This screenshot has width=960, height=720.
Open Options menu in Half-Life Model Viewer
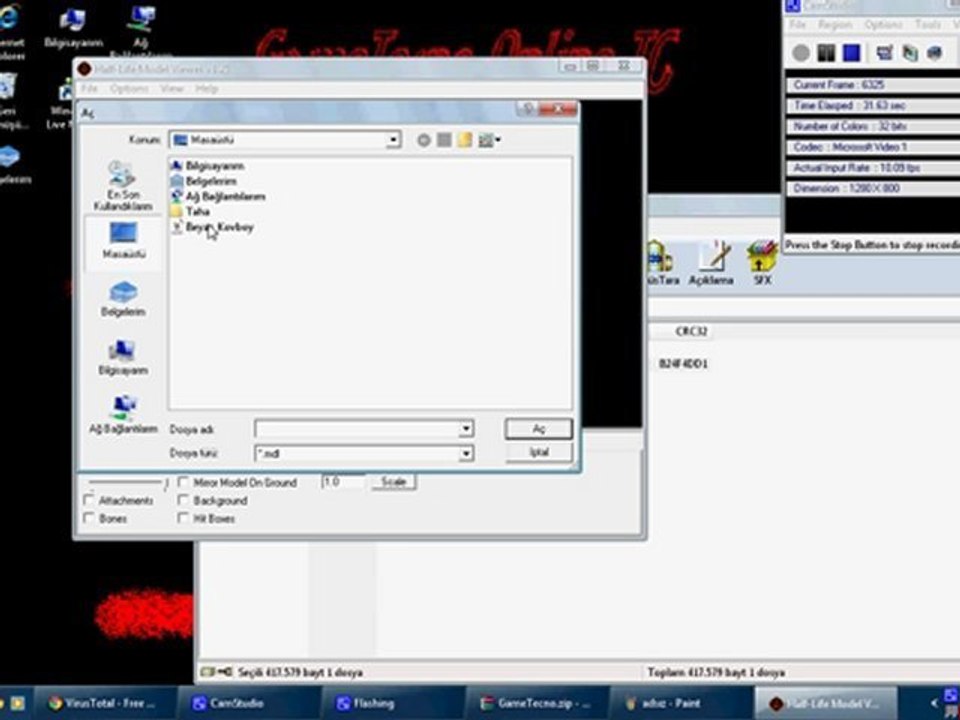tap(129, 89)
